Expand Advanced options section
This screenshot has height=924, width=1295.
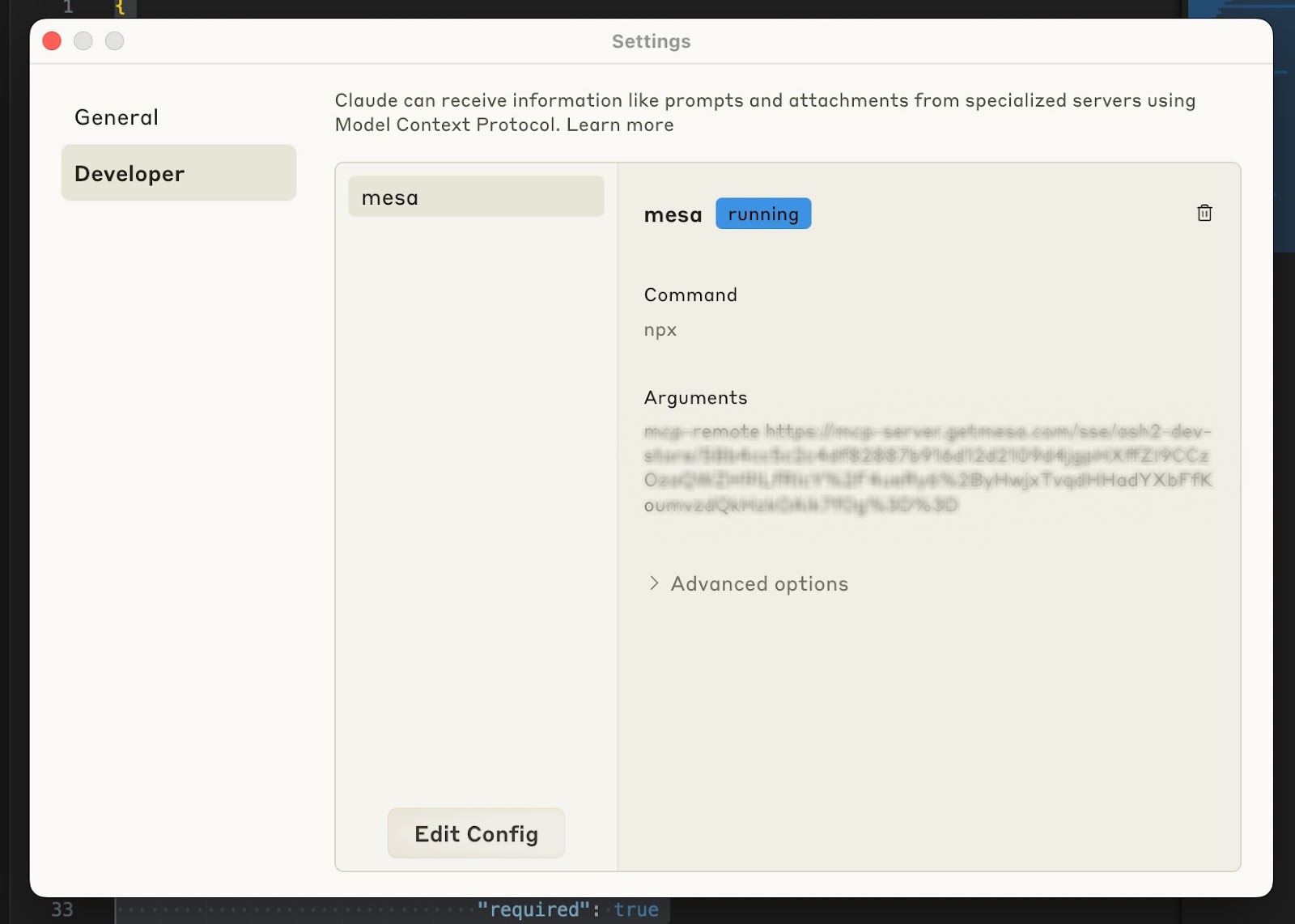click(749, 583)
